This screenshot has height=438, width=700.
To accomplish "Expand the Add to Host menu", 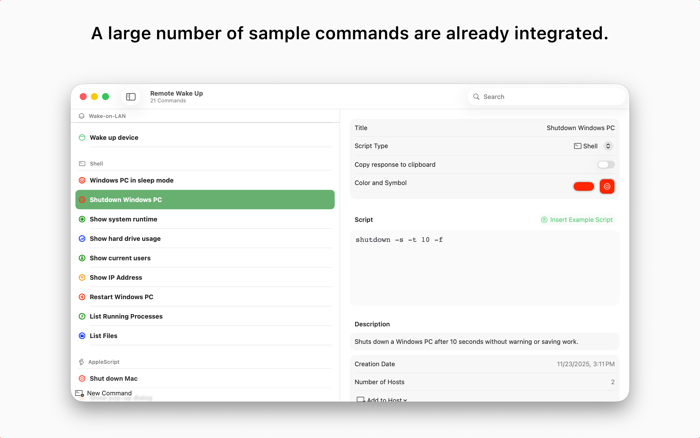I will 382,399.
